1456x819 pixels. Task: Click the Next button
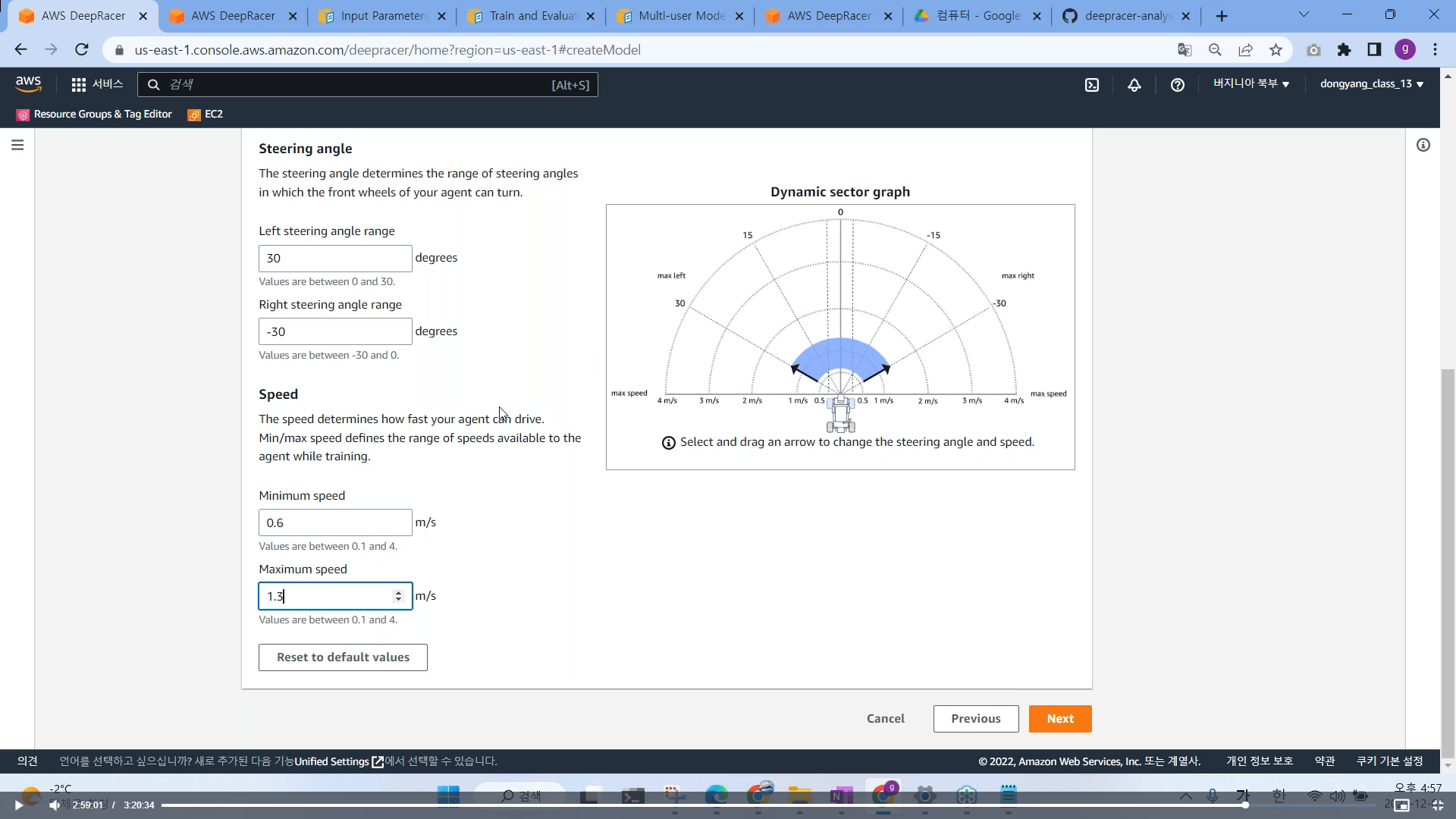pos(1059,719)
